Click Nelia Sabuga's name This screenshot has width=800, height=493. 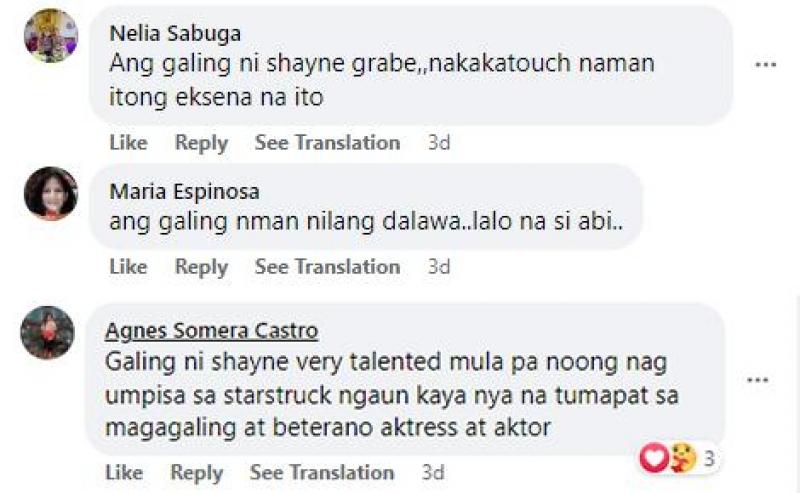click(175, 34)
